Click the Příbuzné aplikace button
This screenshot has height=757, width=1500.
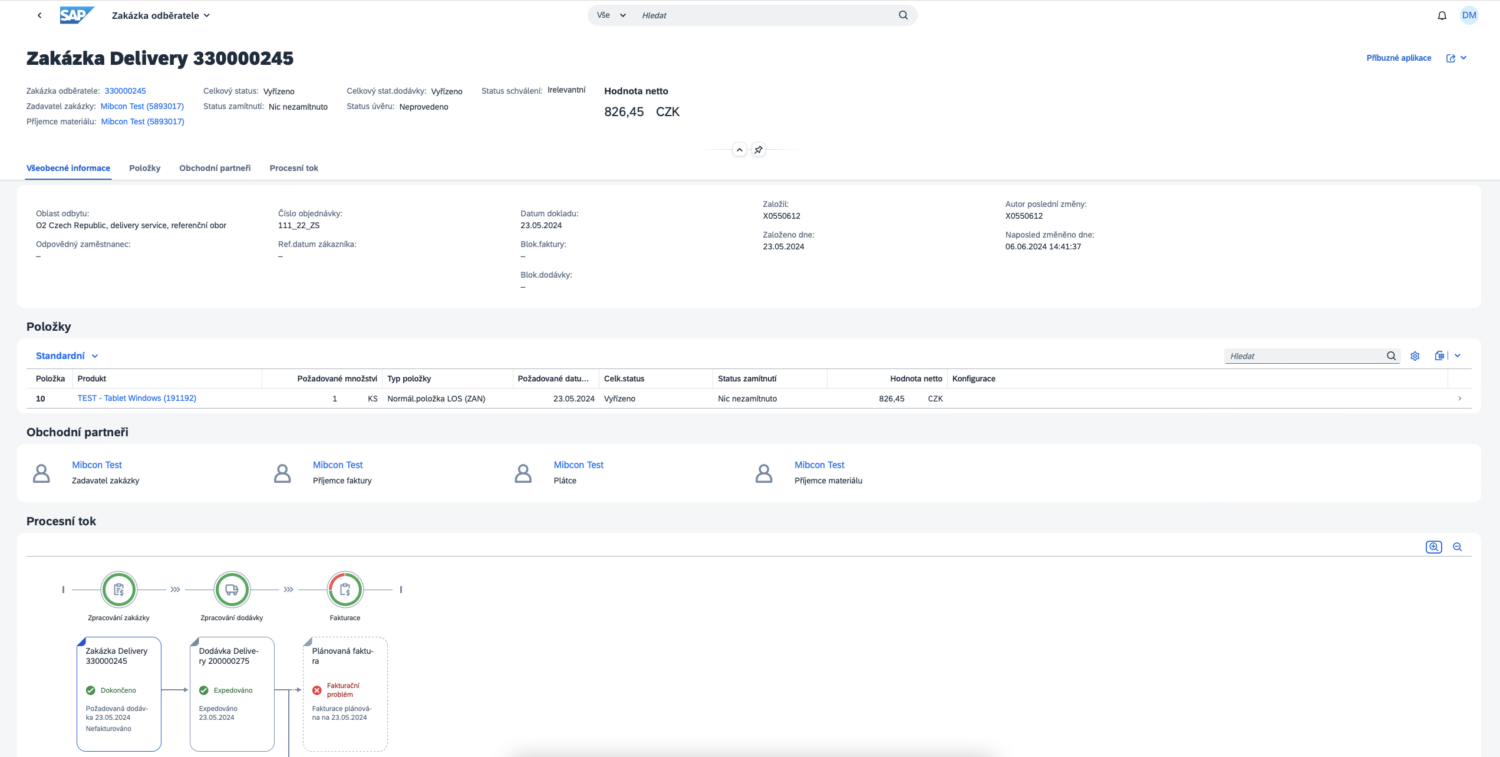pyautogui.click(x=1398, y=58)
